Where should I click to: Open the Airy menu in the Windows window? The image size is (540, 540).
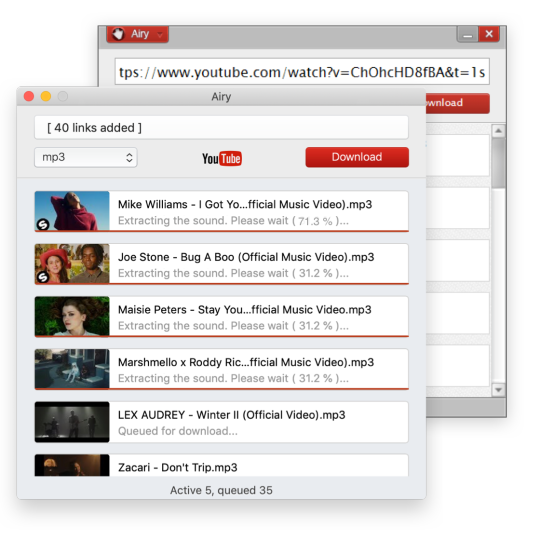pyautogui.click(x=137, y=34)
